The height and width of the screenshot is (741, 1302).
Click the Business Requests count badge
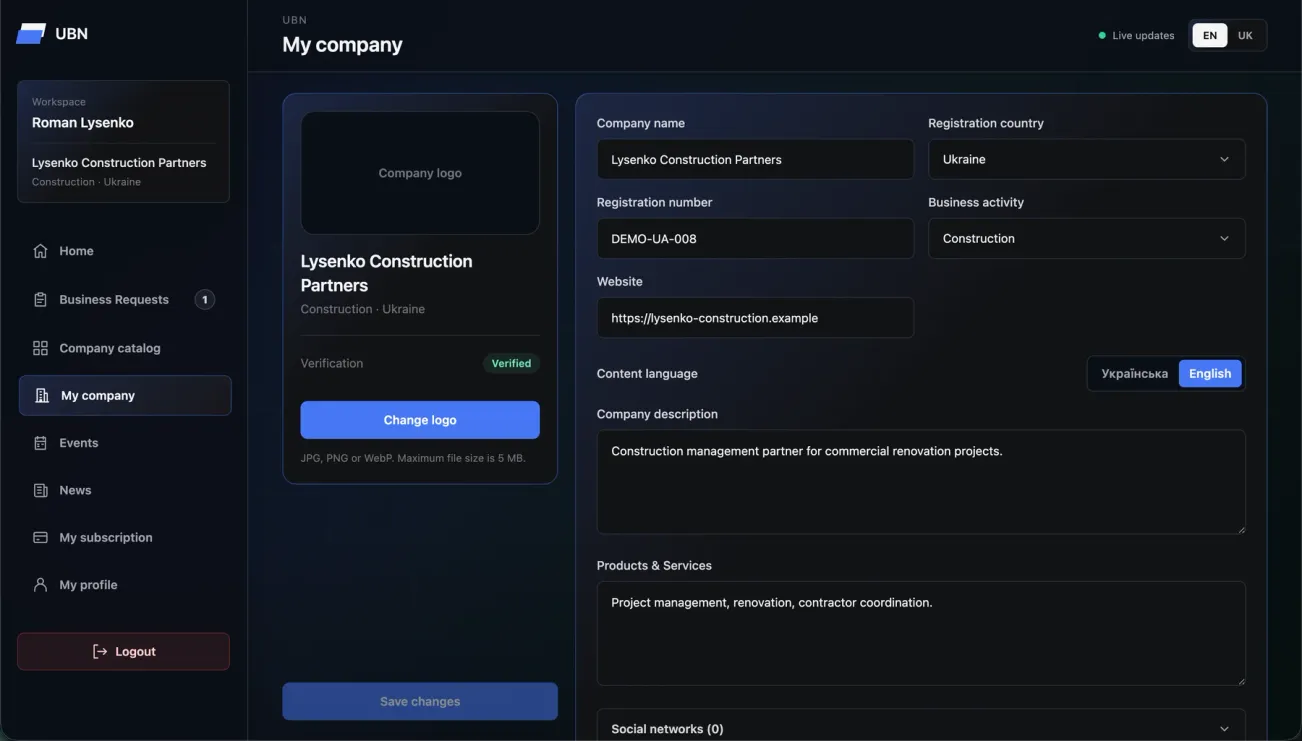tap(204, 300)
